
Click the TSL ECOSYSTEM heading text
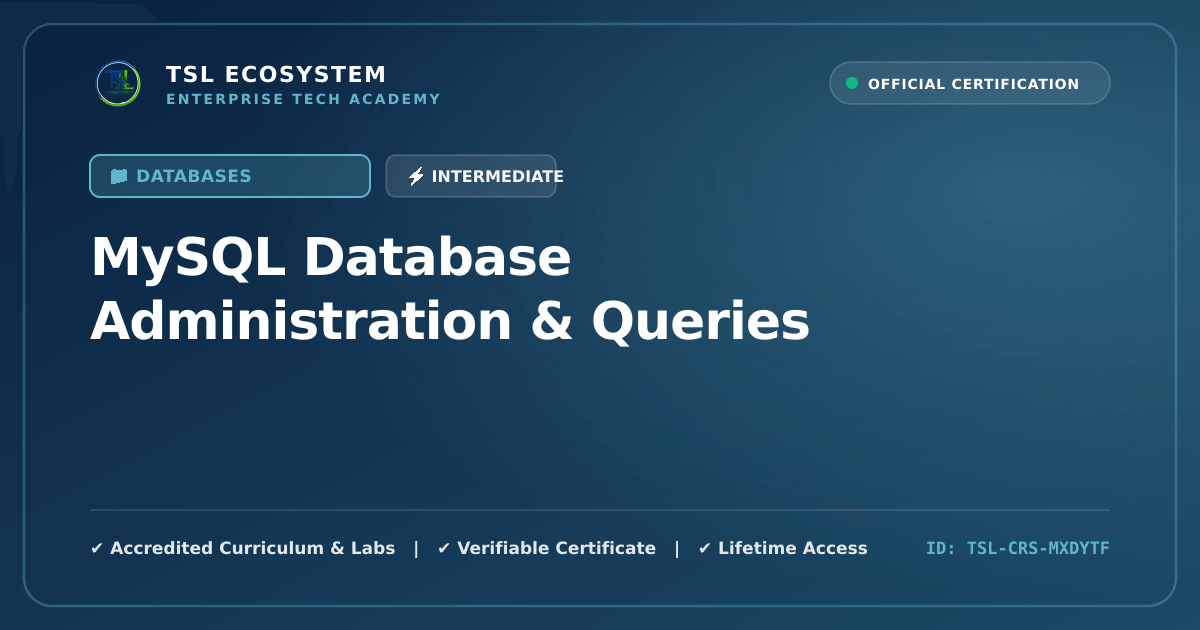276,75
